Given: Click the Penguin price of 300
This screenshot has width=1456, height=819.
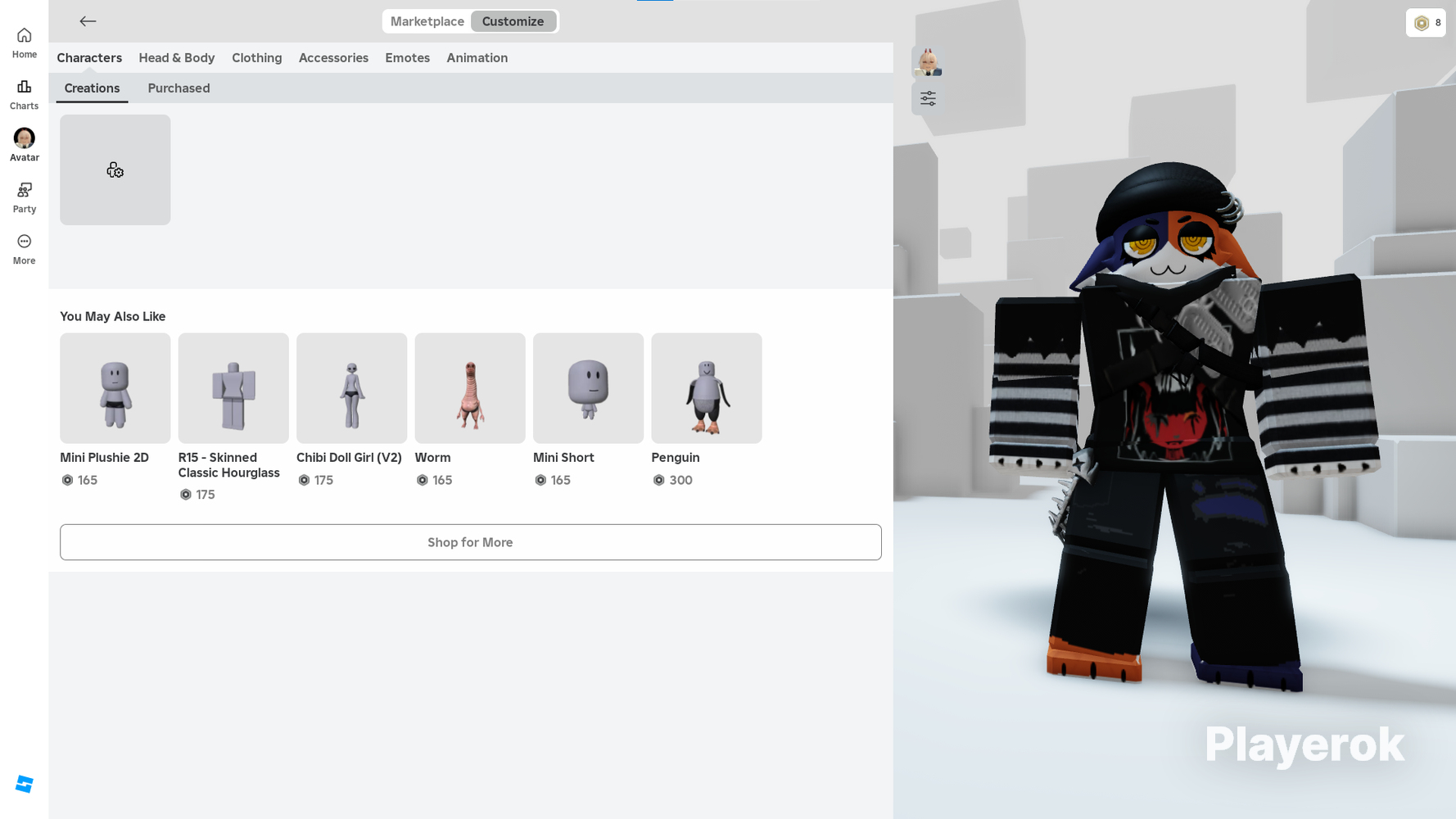Looking at the screenshot, I should 672,481.
